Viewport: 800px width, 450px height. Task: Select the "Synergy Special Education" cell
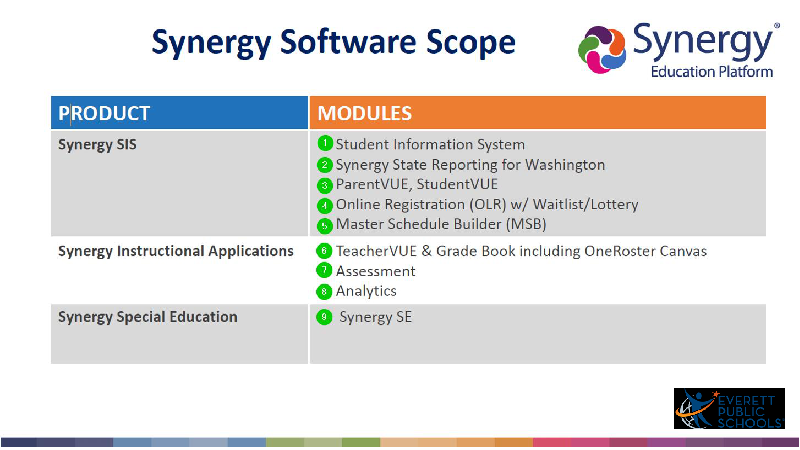[179, 334]
